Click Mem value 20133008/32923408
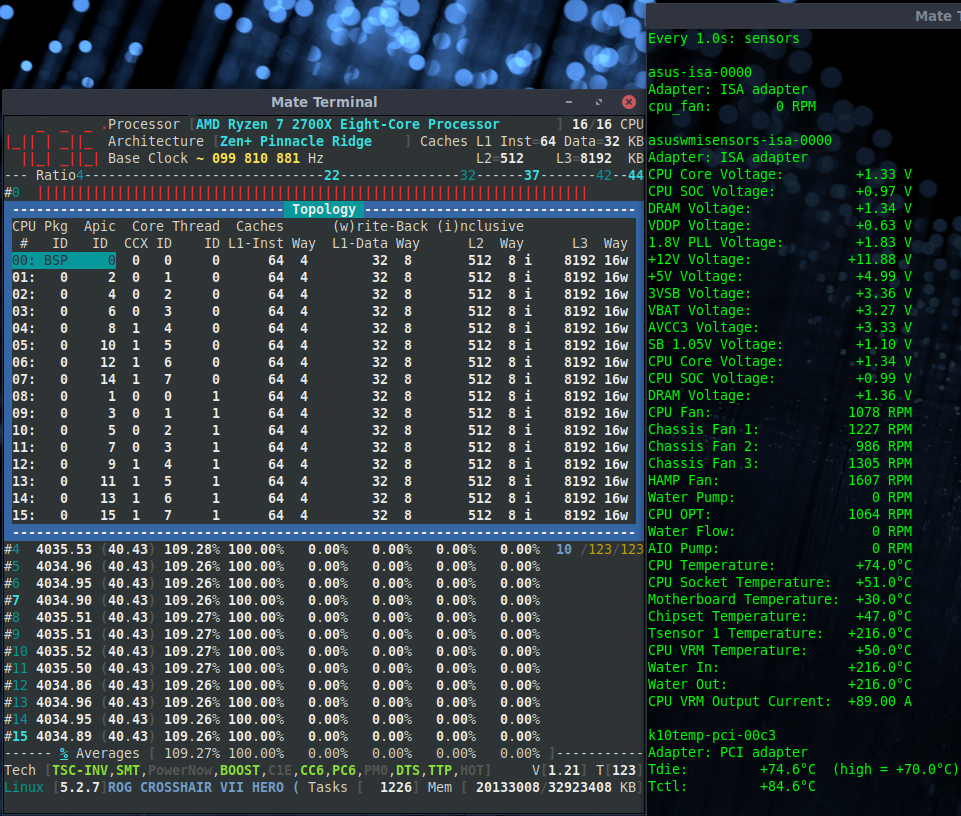The image size is (961, 816). coord(544,788)
